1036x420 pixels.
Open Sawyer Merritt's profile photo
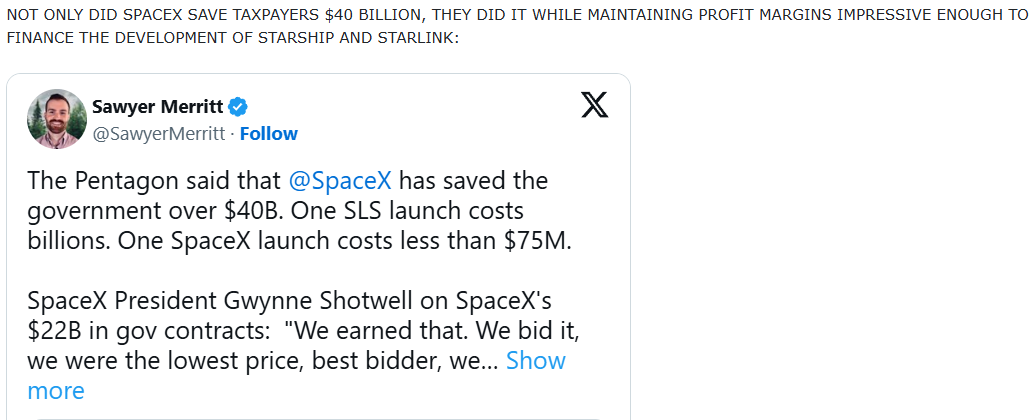click(x=56, y=118)
